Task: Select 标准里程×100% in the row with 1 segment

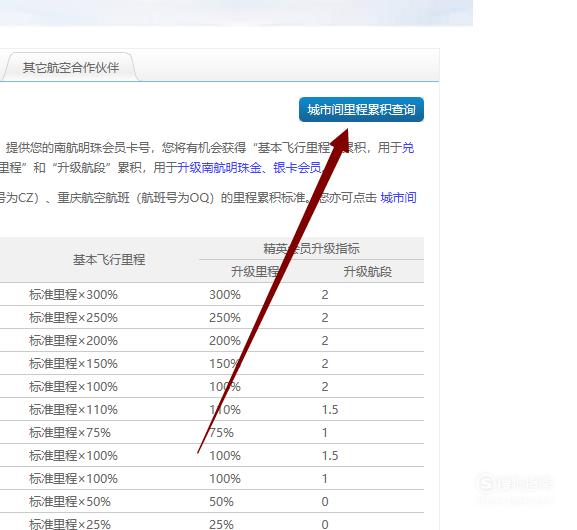Action: coord(73,478)
